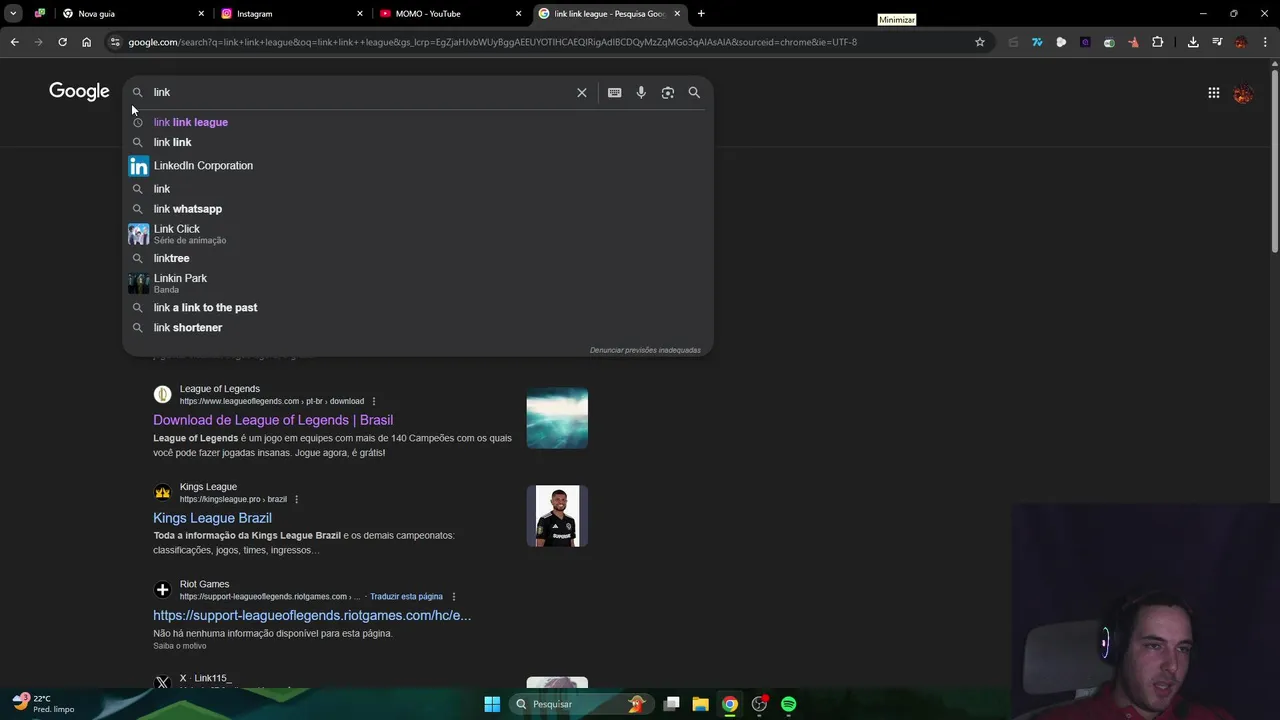Select suggestion 'link a link to the past'
Image resolution: width=1280 pixels, height=720 pixels.
tap(418, 308)
